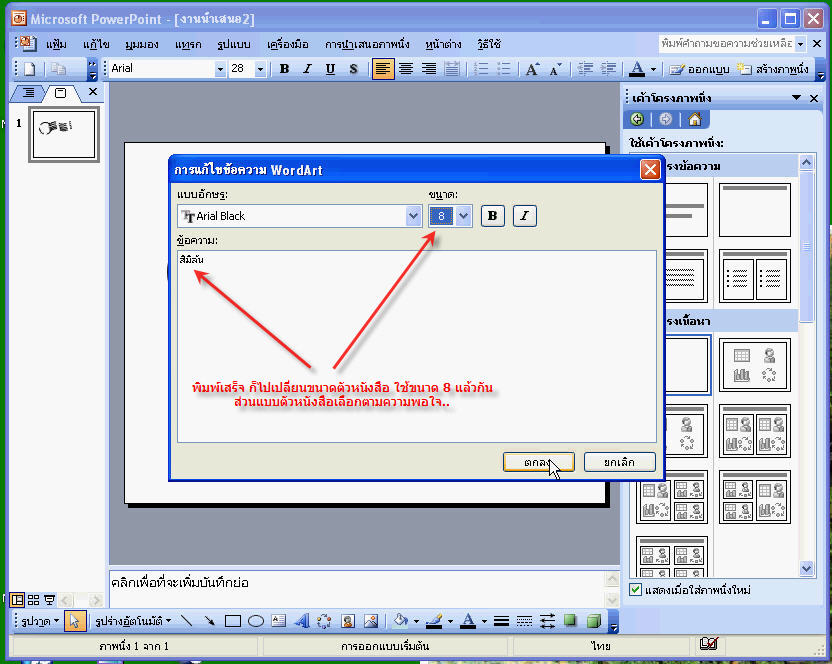
Task: Expand the toolbar Arial font name list
Action: (x=220, y=69)
